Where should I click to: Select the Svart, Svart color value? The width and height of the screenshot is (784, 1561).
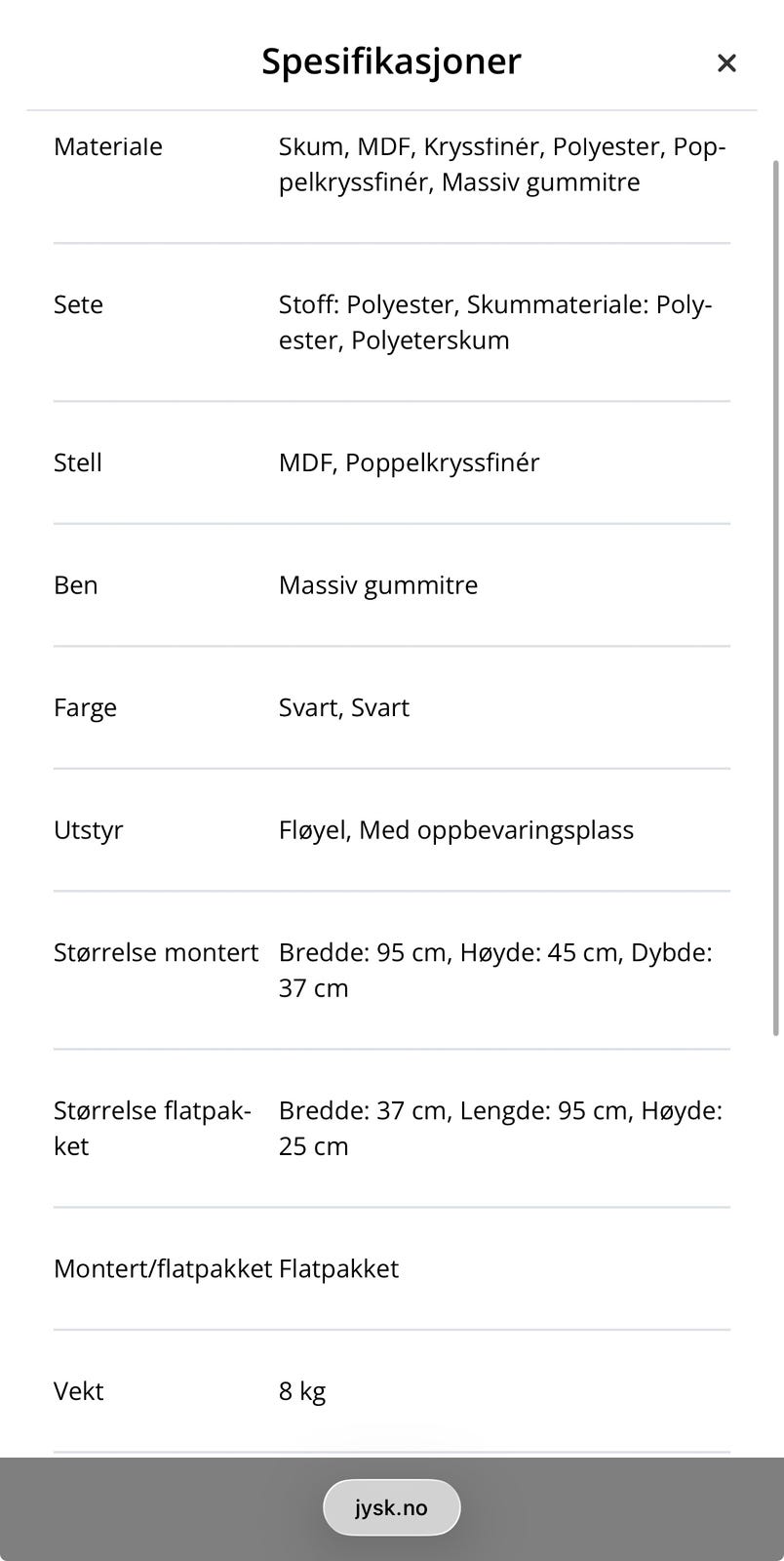343,707
